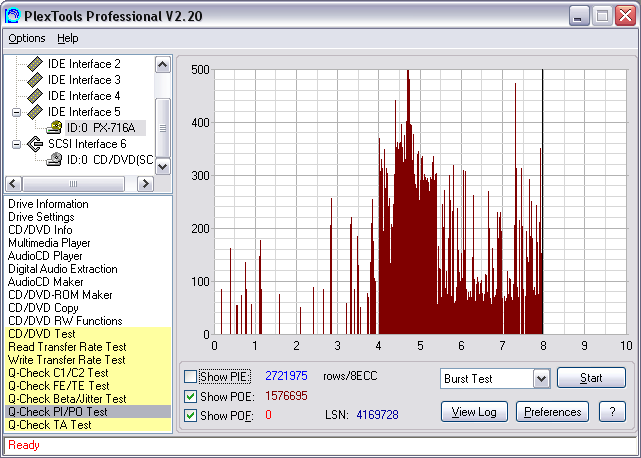This screenshot has height=458, width=641.
Task: Select the ID:0 CD/DVD(SC drive
Action: pyautogui.click(x=110, y=159)
